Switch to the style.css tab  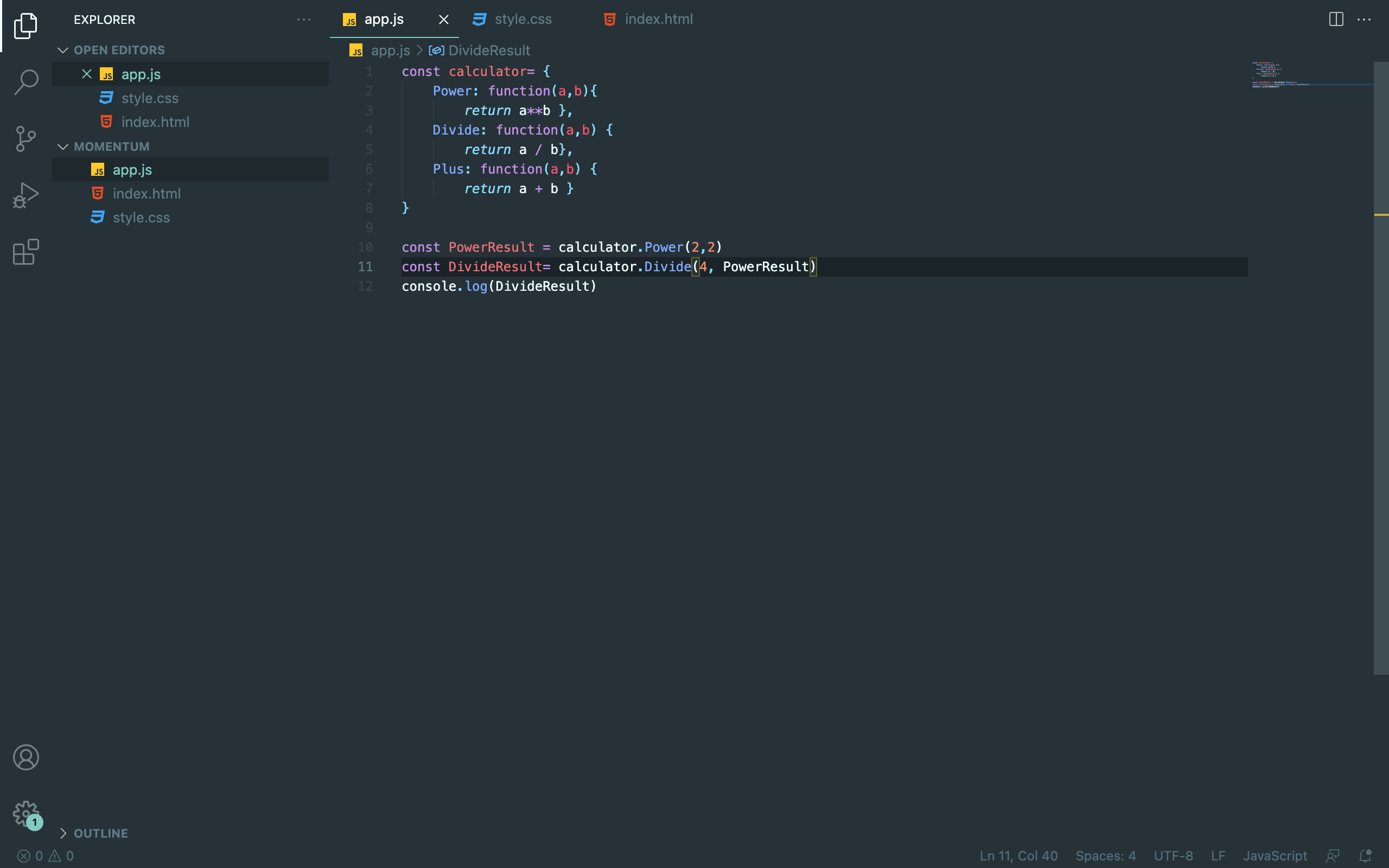click(523, 20)
